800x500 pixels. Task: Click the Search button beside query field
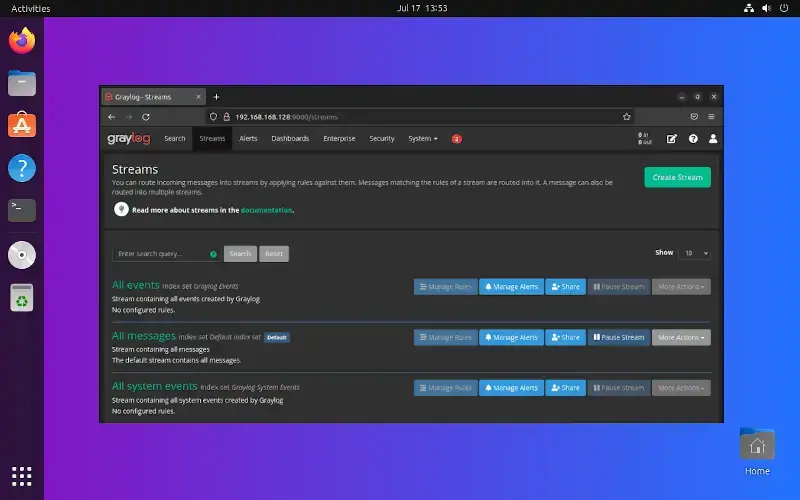click(x=240, y=254)
